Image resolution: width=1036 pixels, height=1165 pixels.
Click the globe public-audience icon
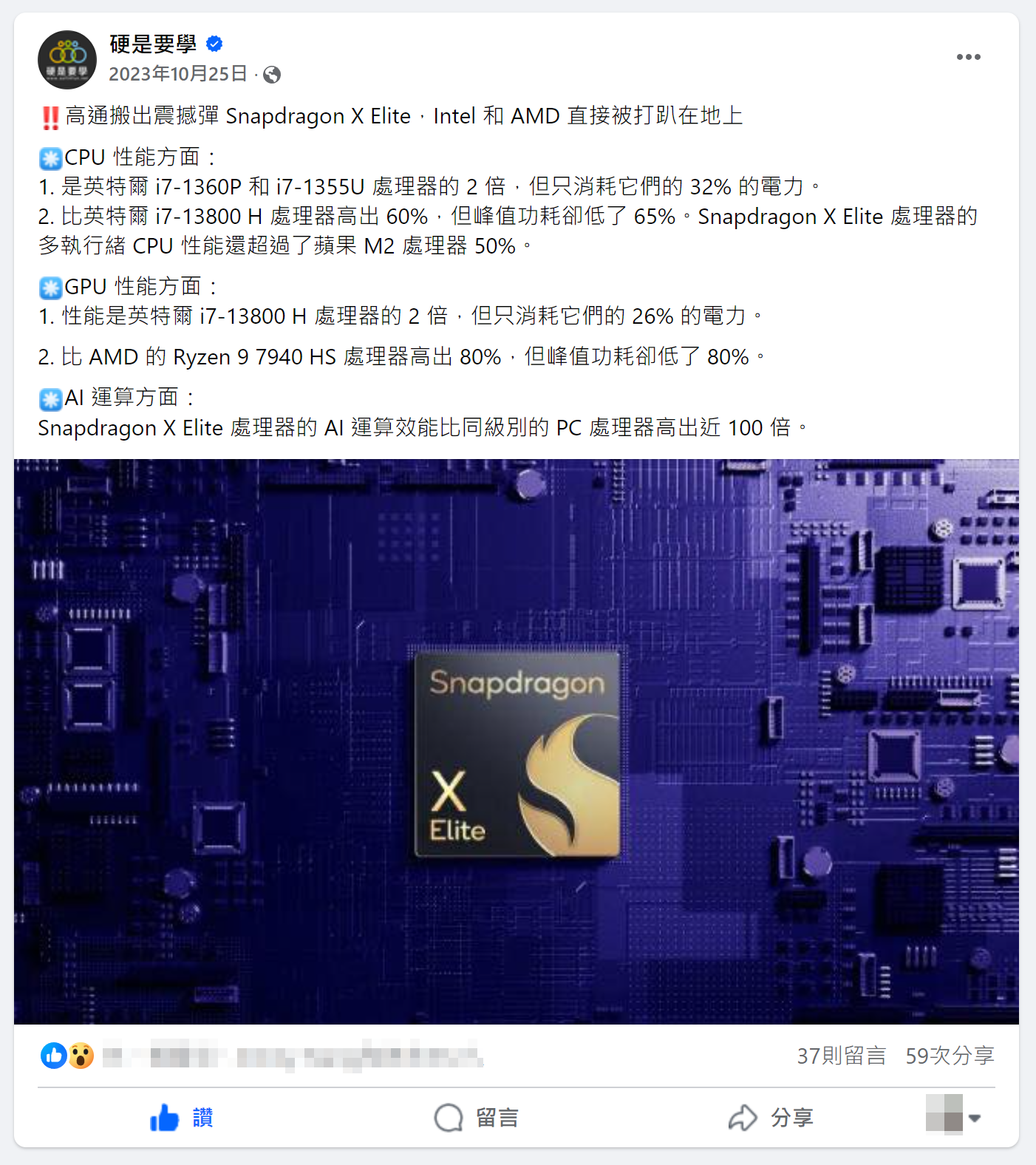[x=272, y=75]
